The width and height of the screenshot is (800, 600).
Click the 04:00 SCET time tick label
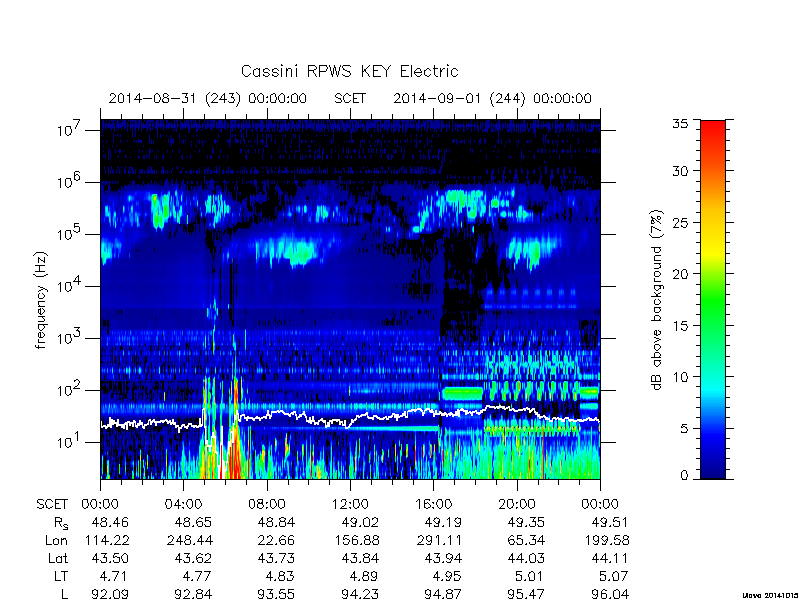(x=183, y=505)
